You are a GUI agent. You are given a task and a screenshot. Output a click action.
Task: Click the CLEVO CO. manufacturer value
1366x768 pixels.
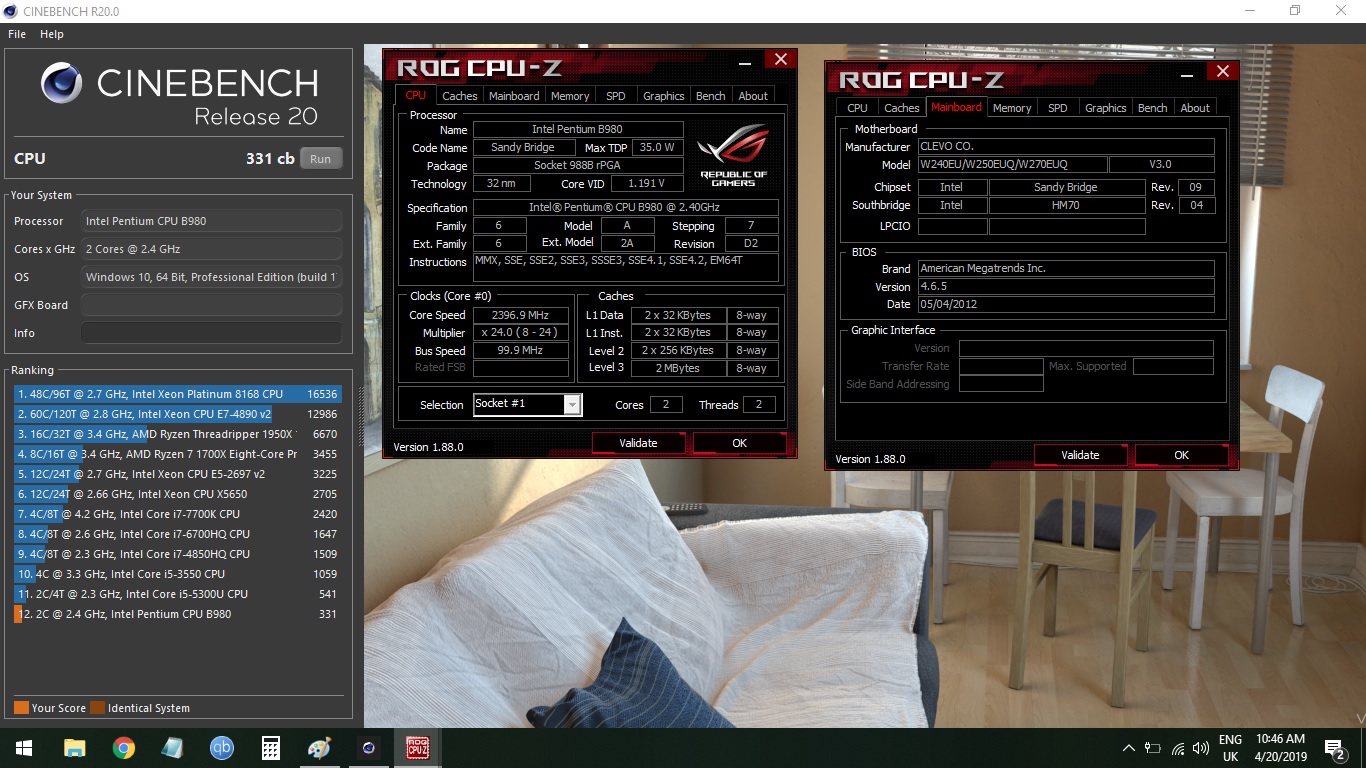1066,146
